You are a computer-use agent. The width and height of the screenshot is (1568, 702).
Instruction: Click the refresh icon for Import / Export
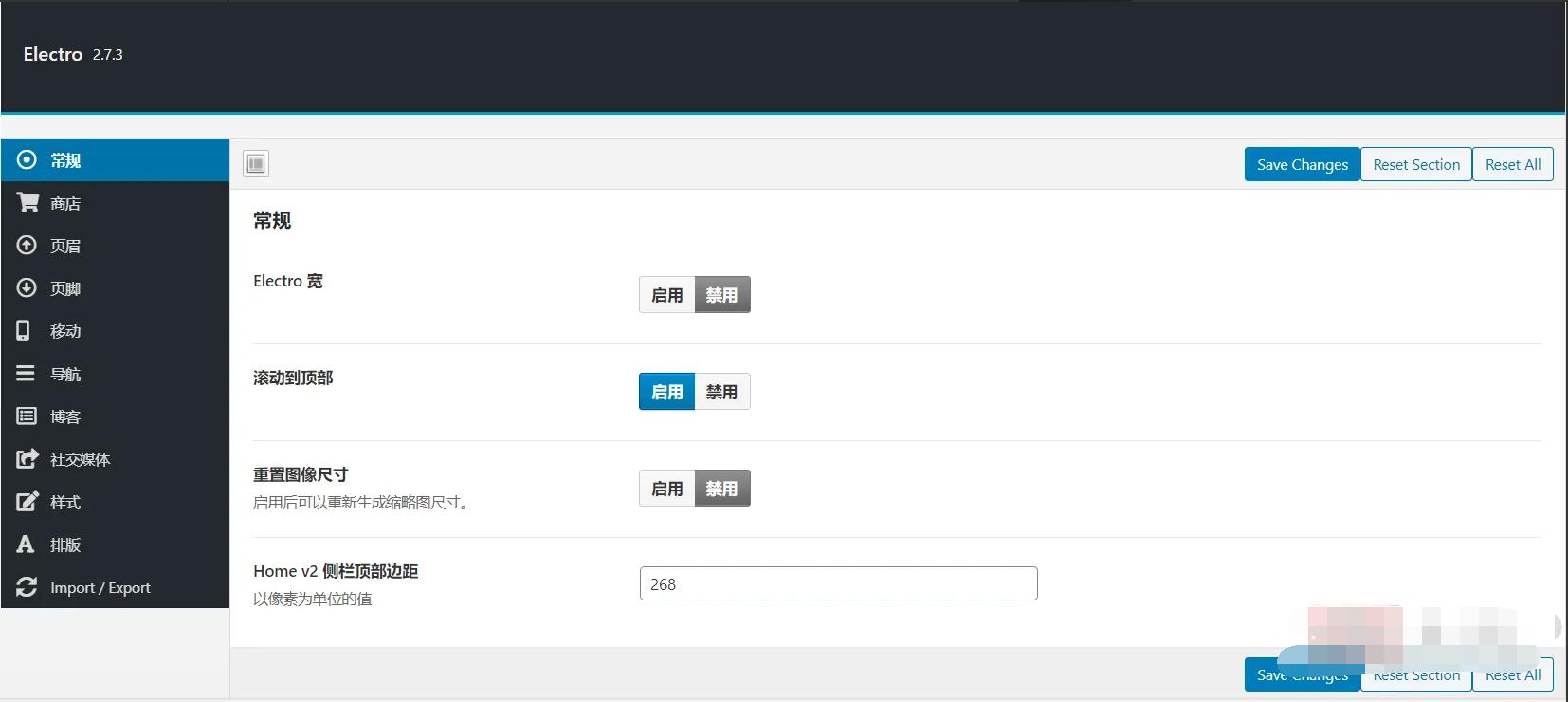27,587
